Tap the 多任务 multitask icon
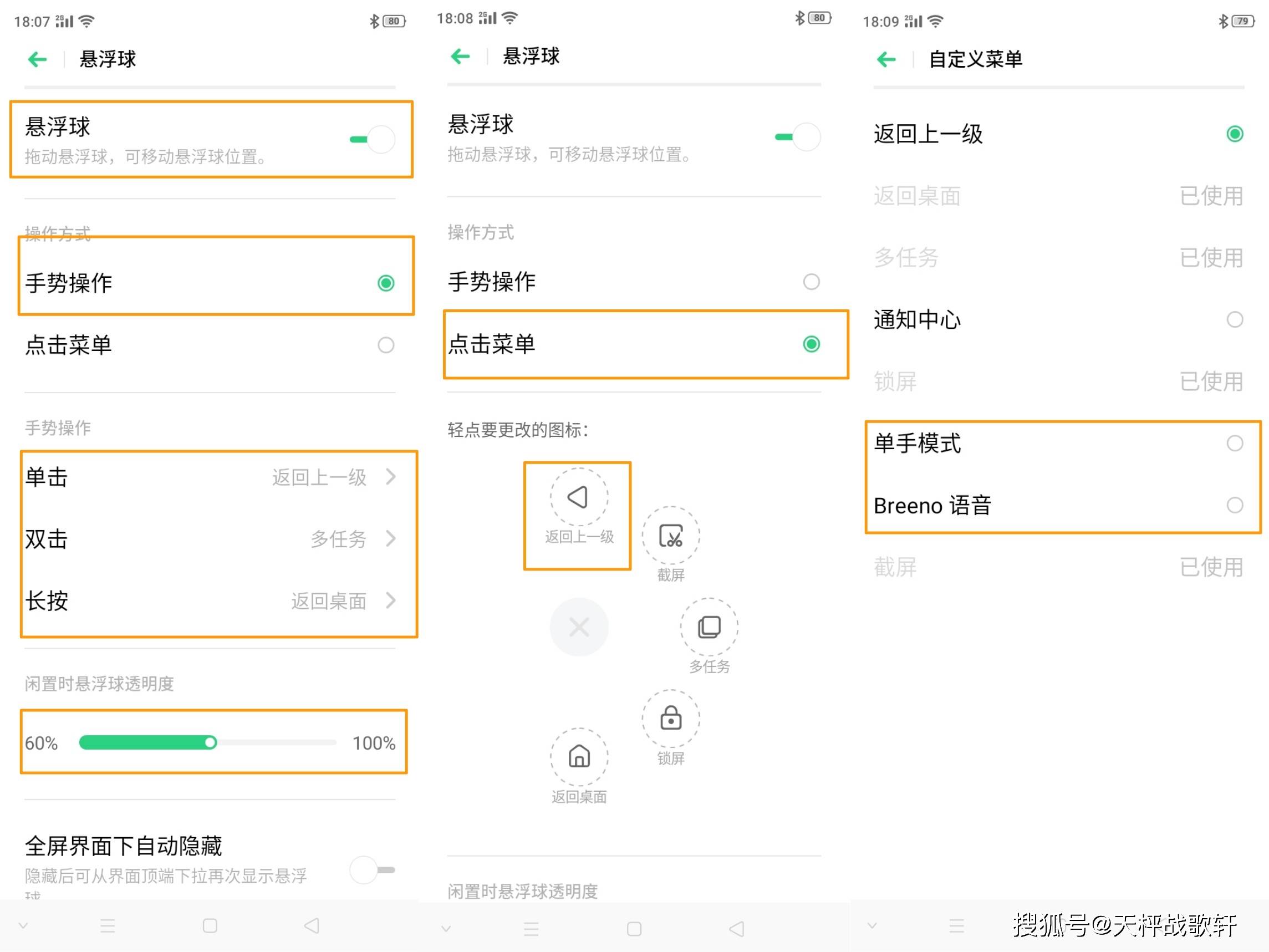Screen dimensions: 1269x952 pyautogui.click(x=709, y=627)
